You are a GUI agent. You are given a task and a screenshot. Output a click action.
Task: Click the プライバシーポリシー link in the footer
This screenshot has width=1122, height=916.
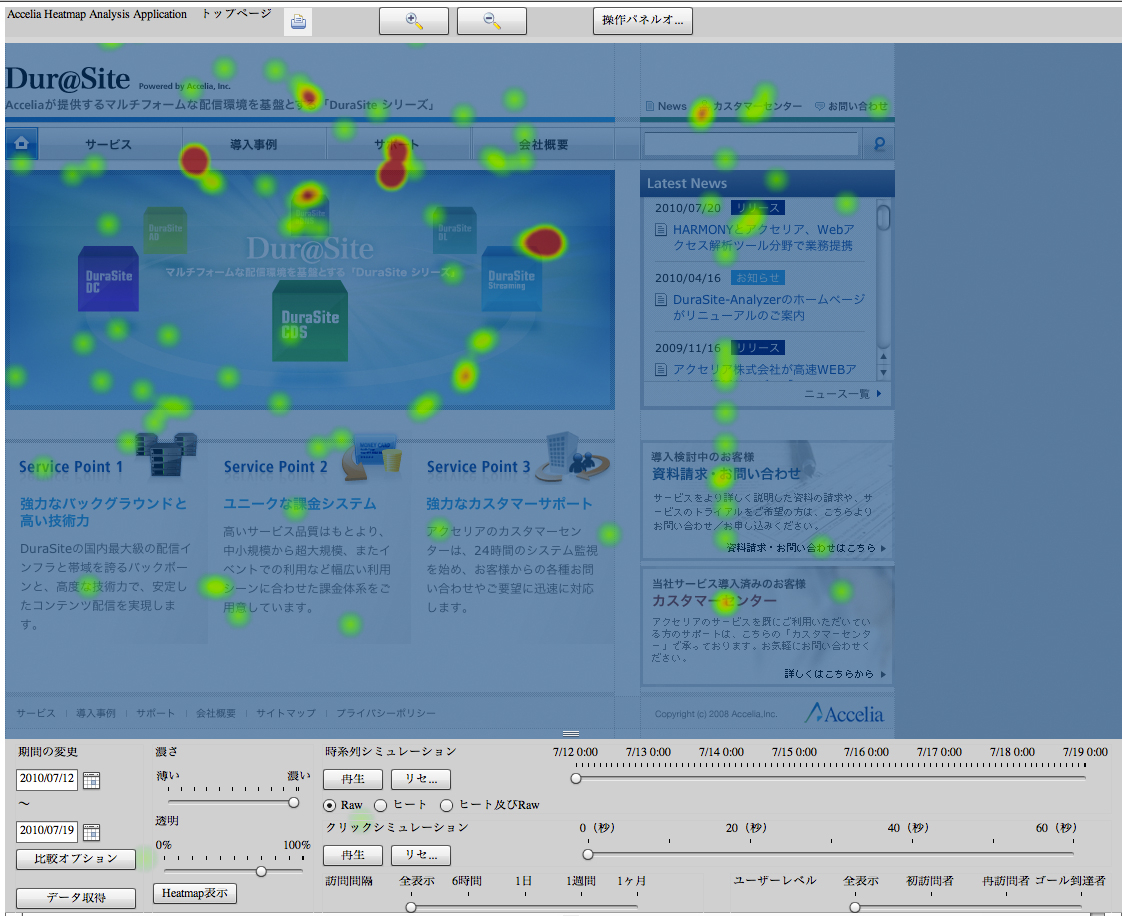[x=386, y=713]
